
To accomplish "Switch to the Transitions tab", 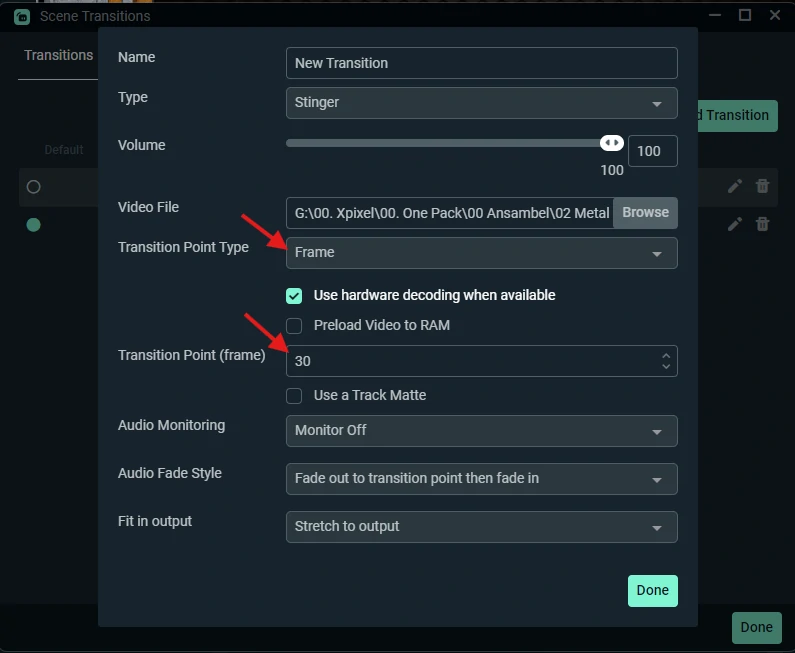I will (58, 55).
